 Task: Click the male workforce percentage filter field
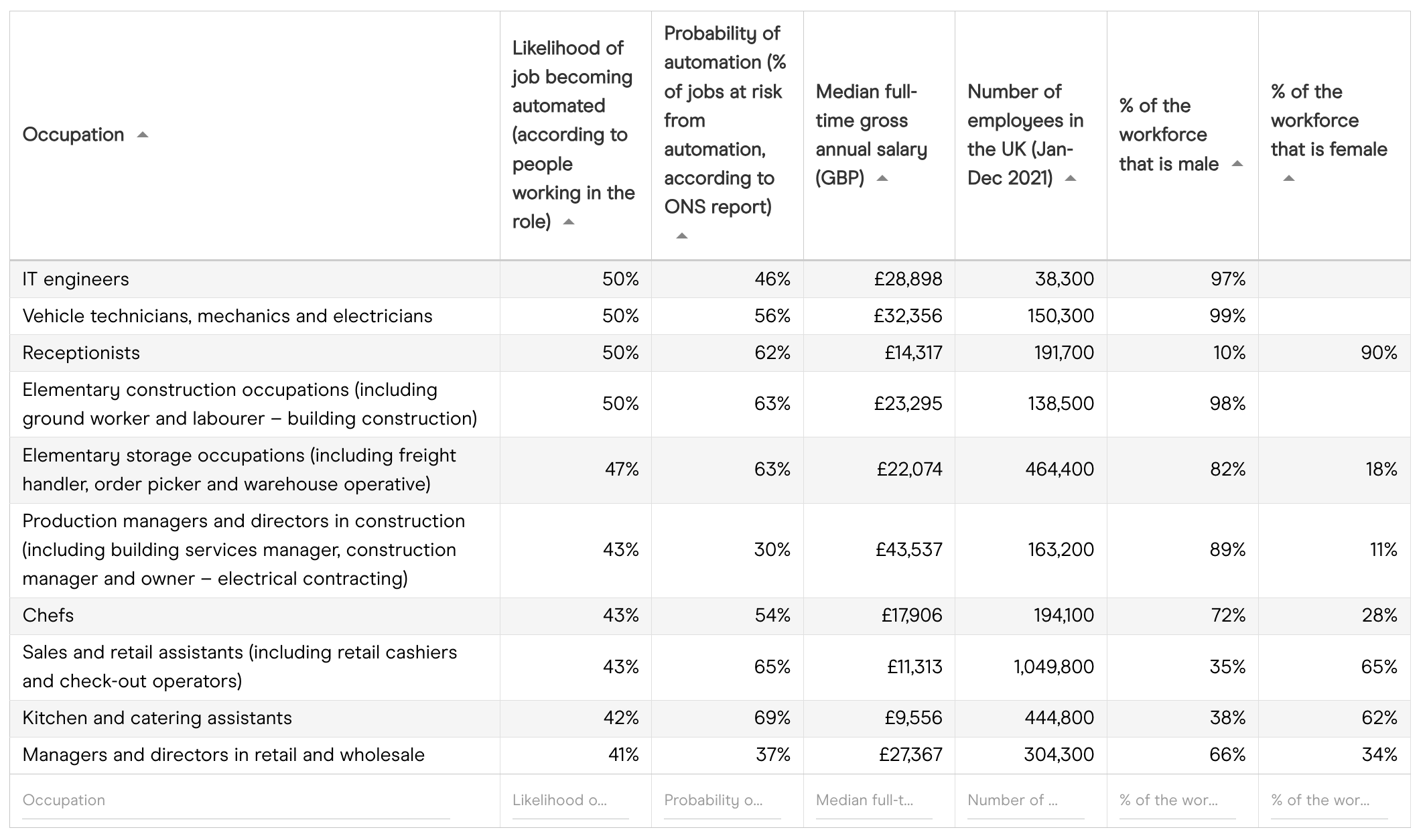(x=1177, y=800)
